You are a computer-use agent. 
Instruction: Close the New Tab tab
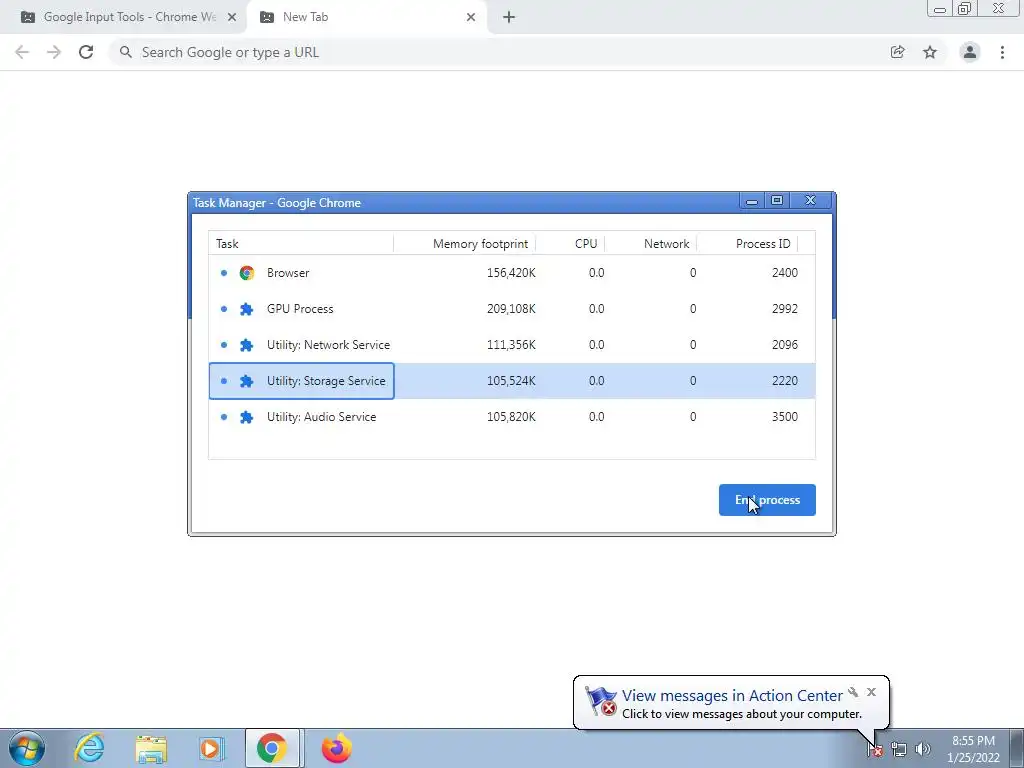coord(471,17)
